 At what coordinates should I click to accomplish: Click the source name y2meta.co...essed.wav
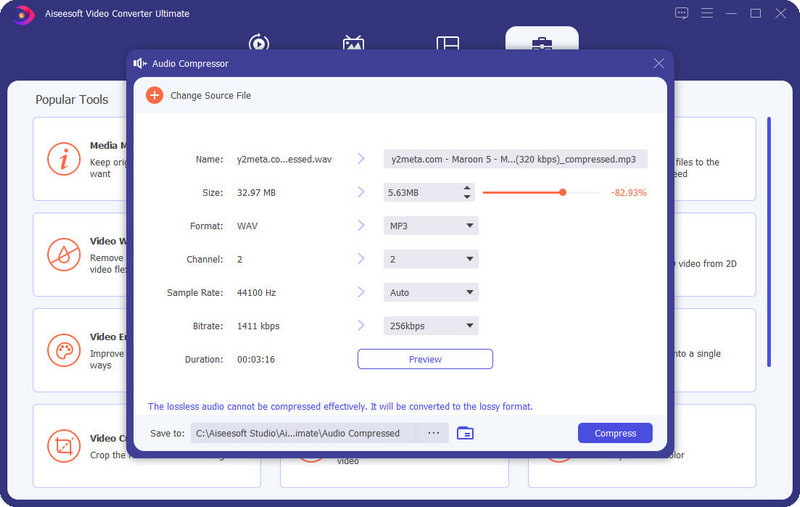(x=284, y=159)
